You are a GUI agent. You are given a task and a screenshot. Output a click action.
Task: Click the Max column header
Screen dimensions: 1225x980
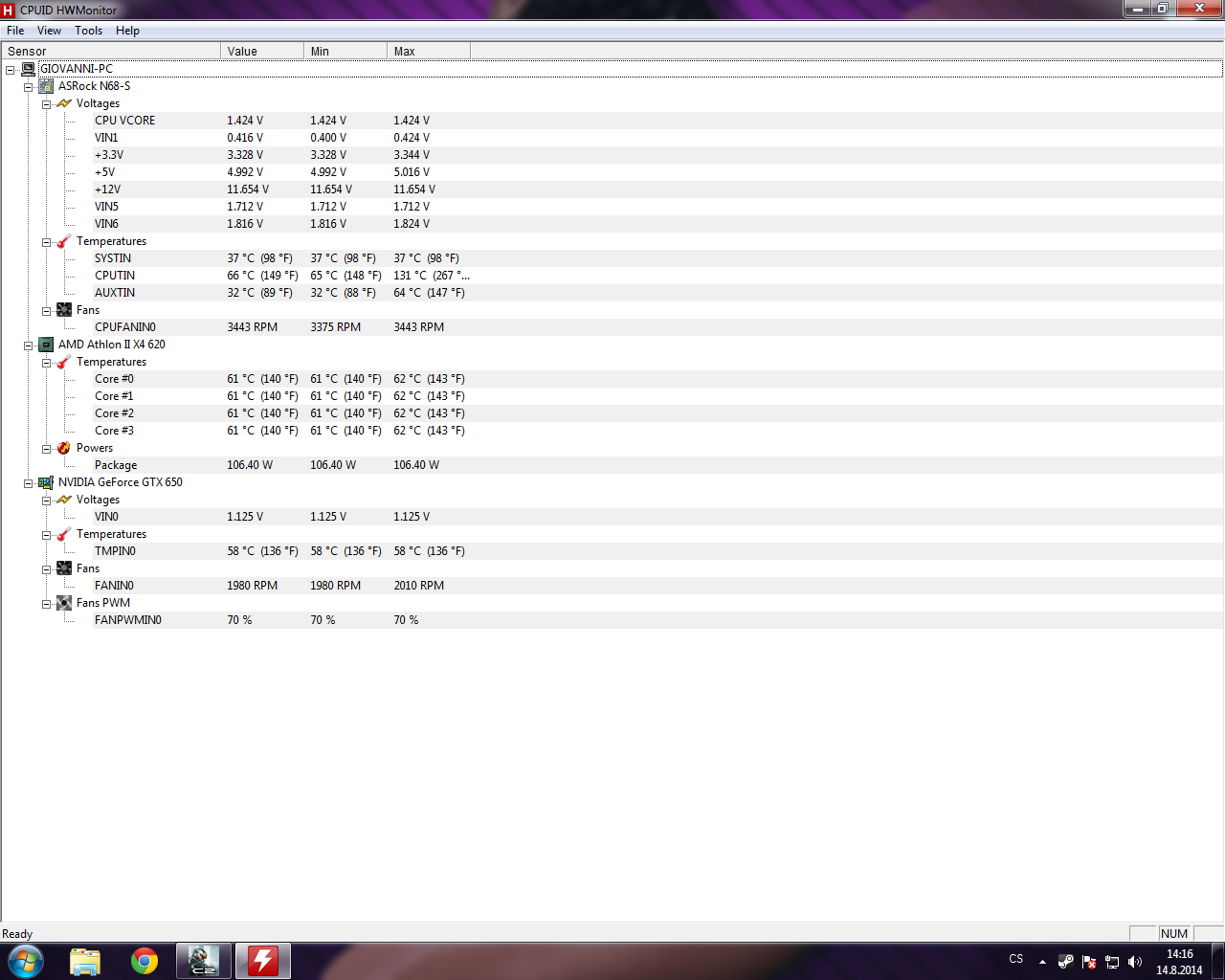tap(429, 51)
